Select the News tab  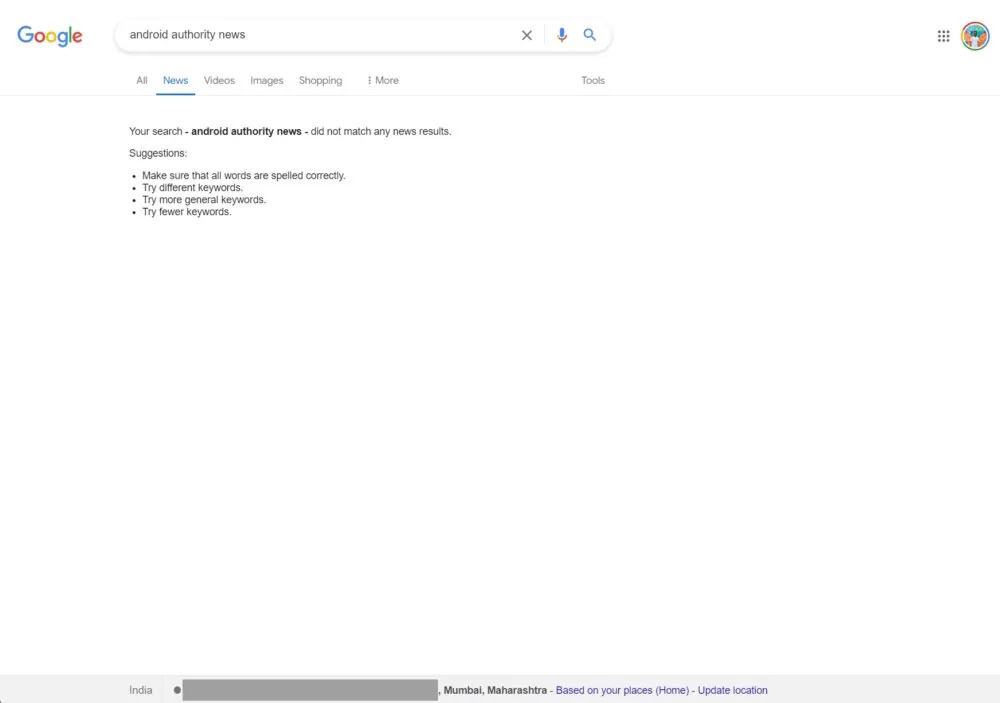(175, 80)
